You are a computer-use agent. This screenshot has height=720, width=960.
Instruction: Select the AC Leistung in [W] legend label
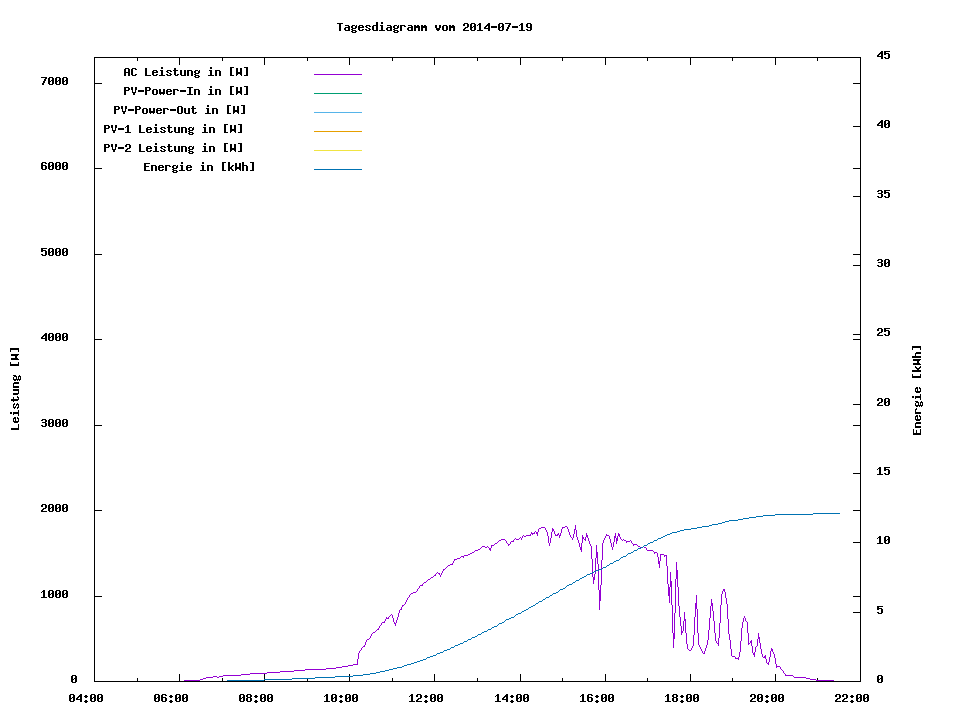click(186, 72)
